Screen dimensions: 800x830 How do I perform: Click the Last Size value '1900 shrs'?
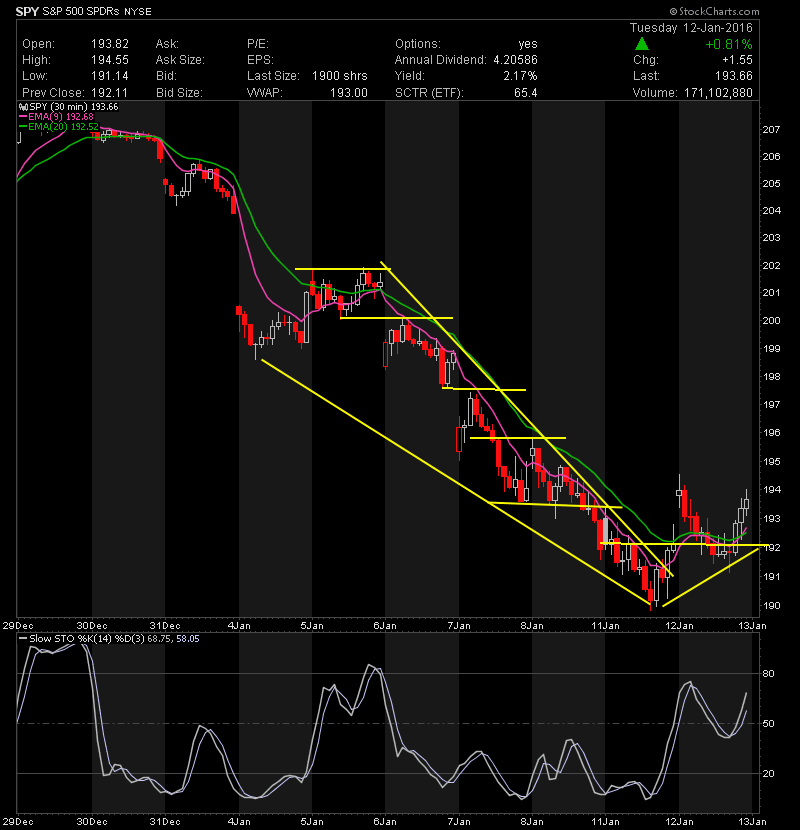coord(339,76)
